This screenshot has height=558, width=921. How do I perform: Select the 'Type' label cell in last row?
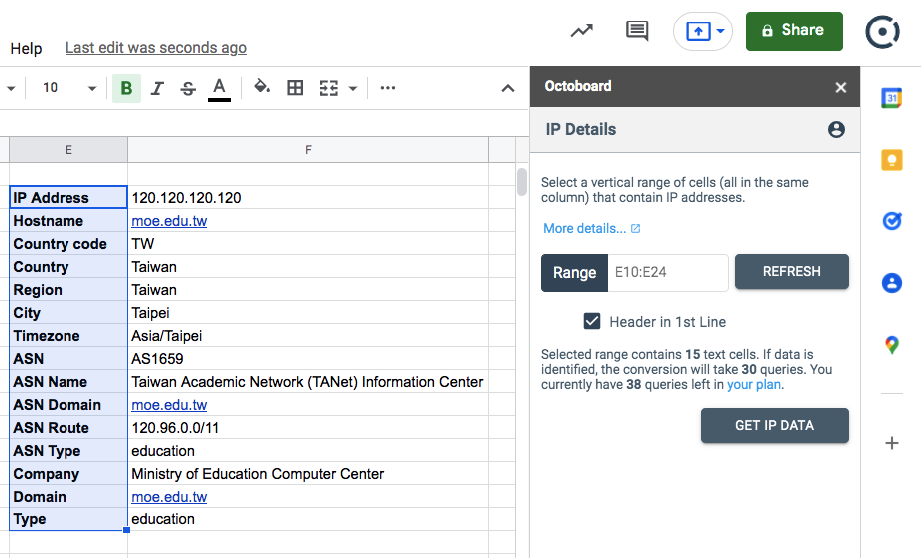click(68, 519)
